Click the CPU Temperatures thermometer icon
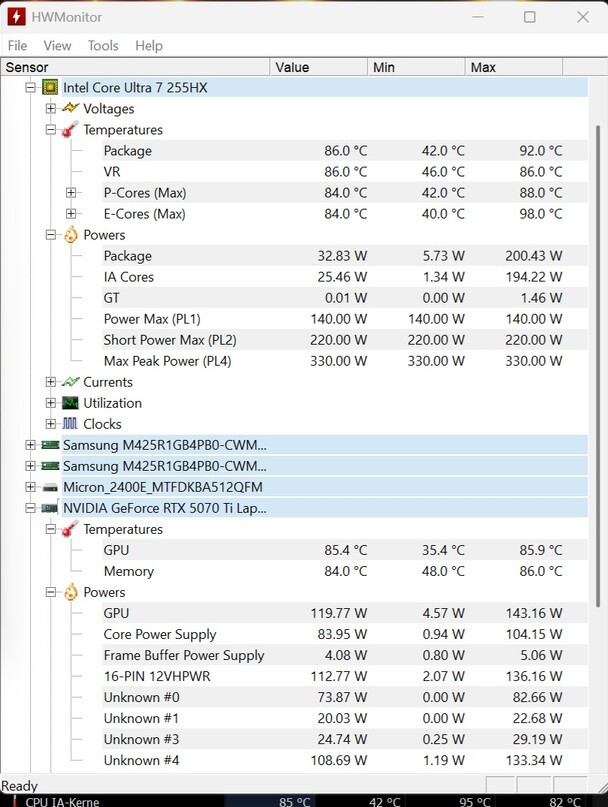 click(x=70, y=130)
